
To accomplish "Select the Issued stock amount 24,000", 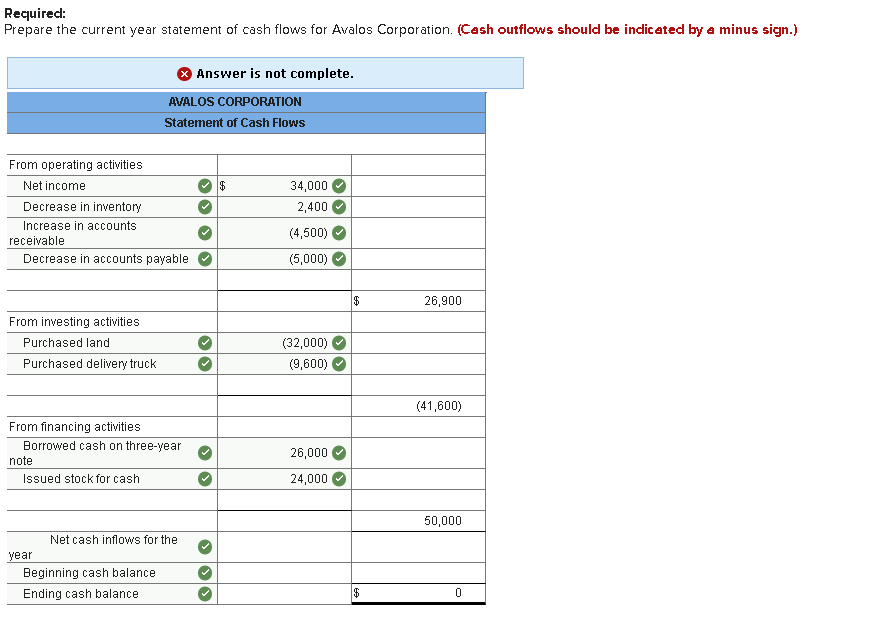I will 284,479.
